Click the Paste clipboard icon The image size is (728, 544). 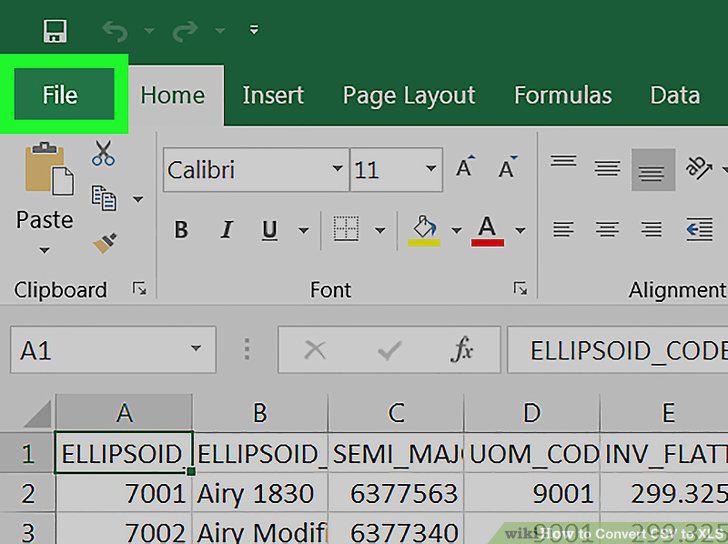49,168
